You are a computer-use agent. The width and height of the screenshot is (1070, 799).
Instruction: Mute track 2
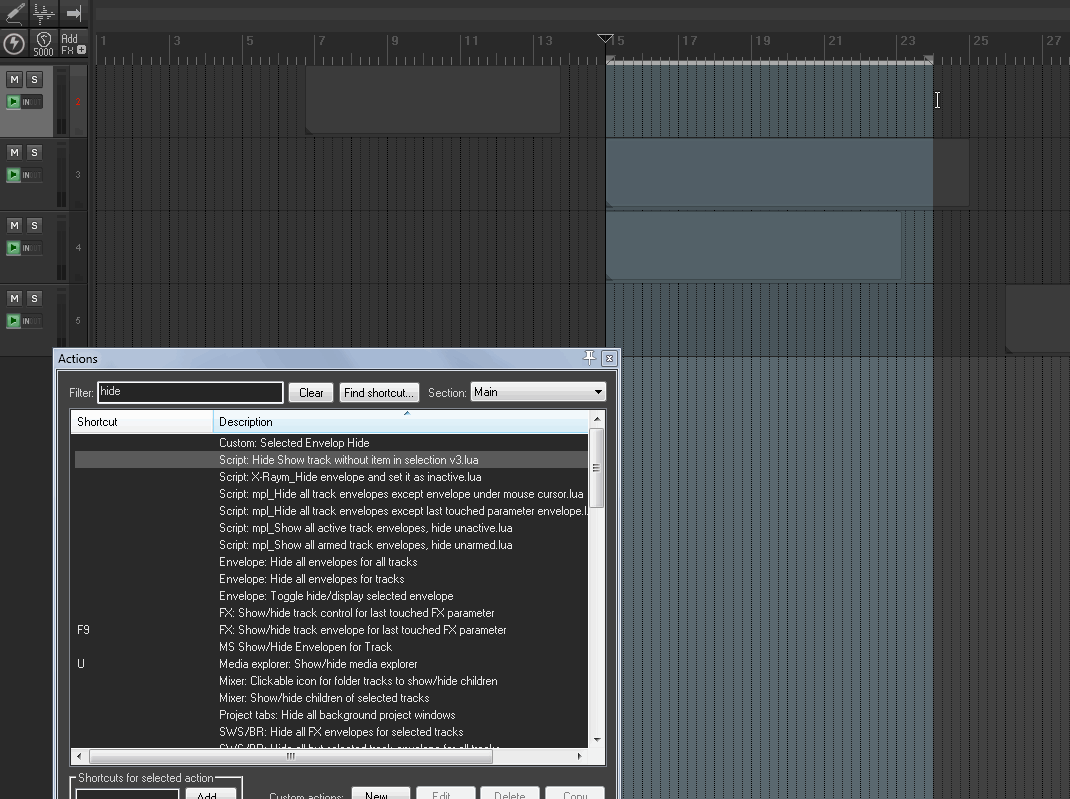pos(14,79)
